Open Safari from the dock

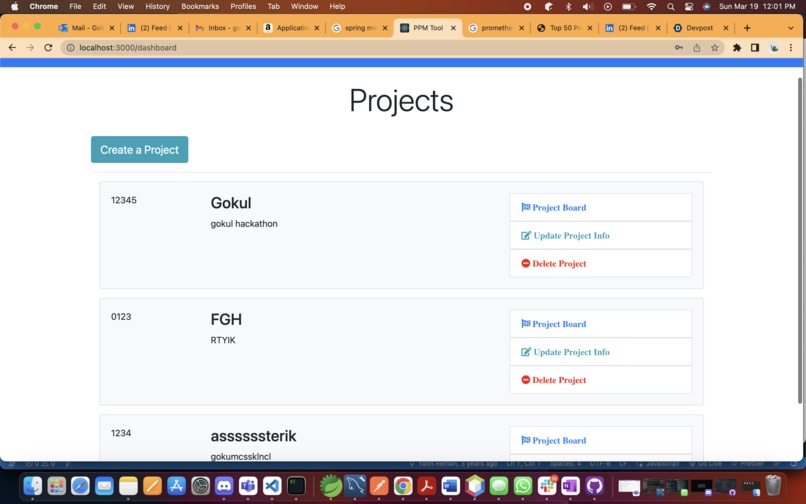click(x=81, y=485)
